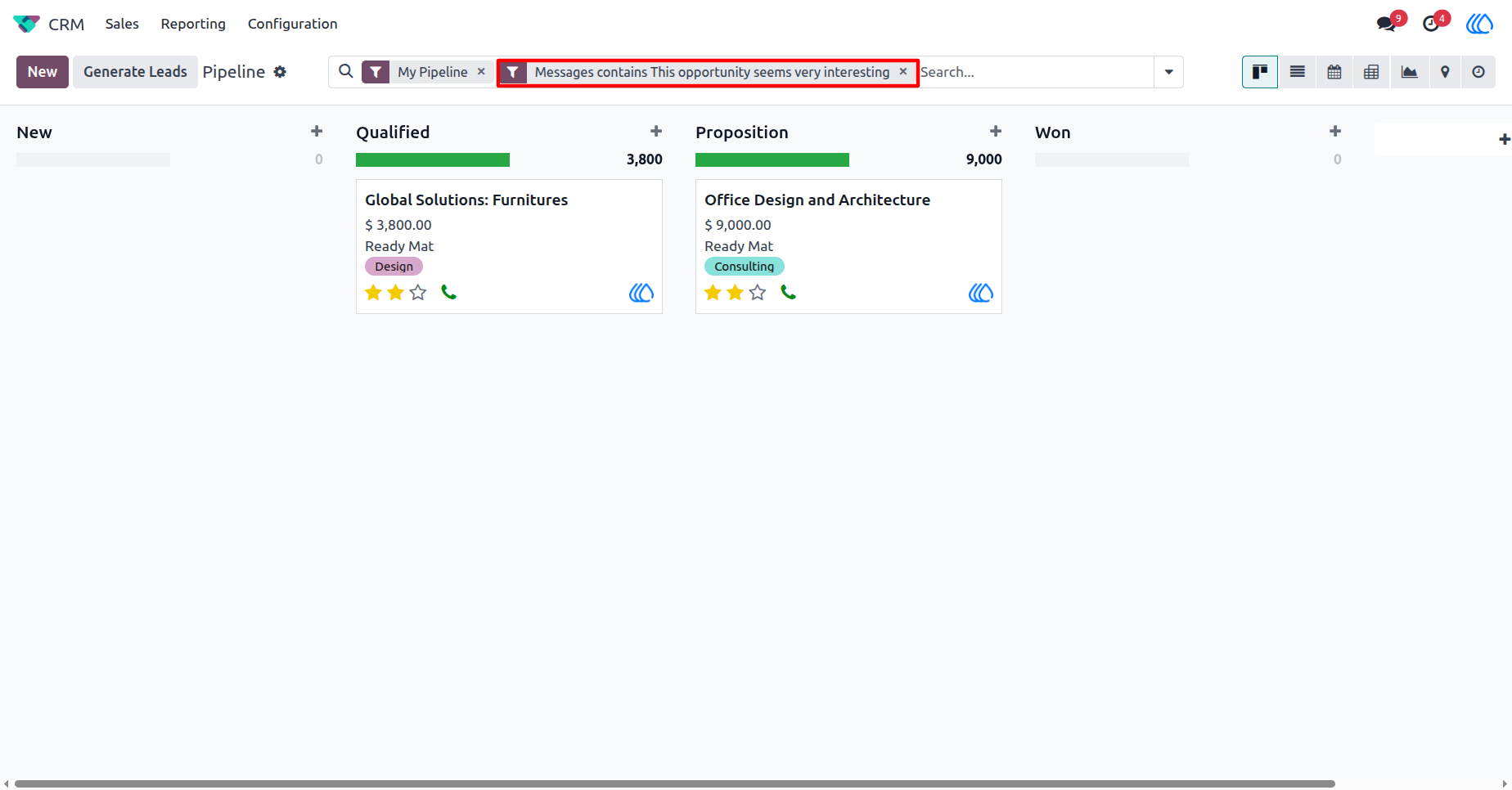Open the Pipeline gear settings
Screen dimensions: 1512x790
click(280, 72)
